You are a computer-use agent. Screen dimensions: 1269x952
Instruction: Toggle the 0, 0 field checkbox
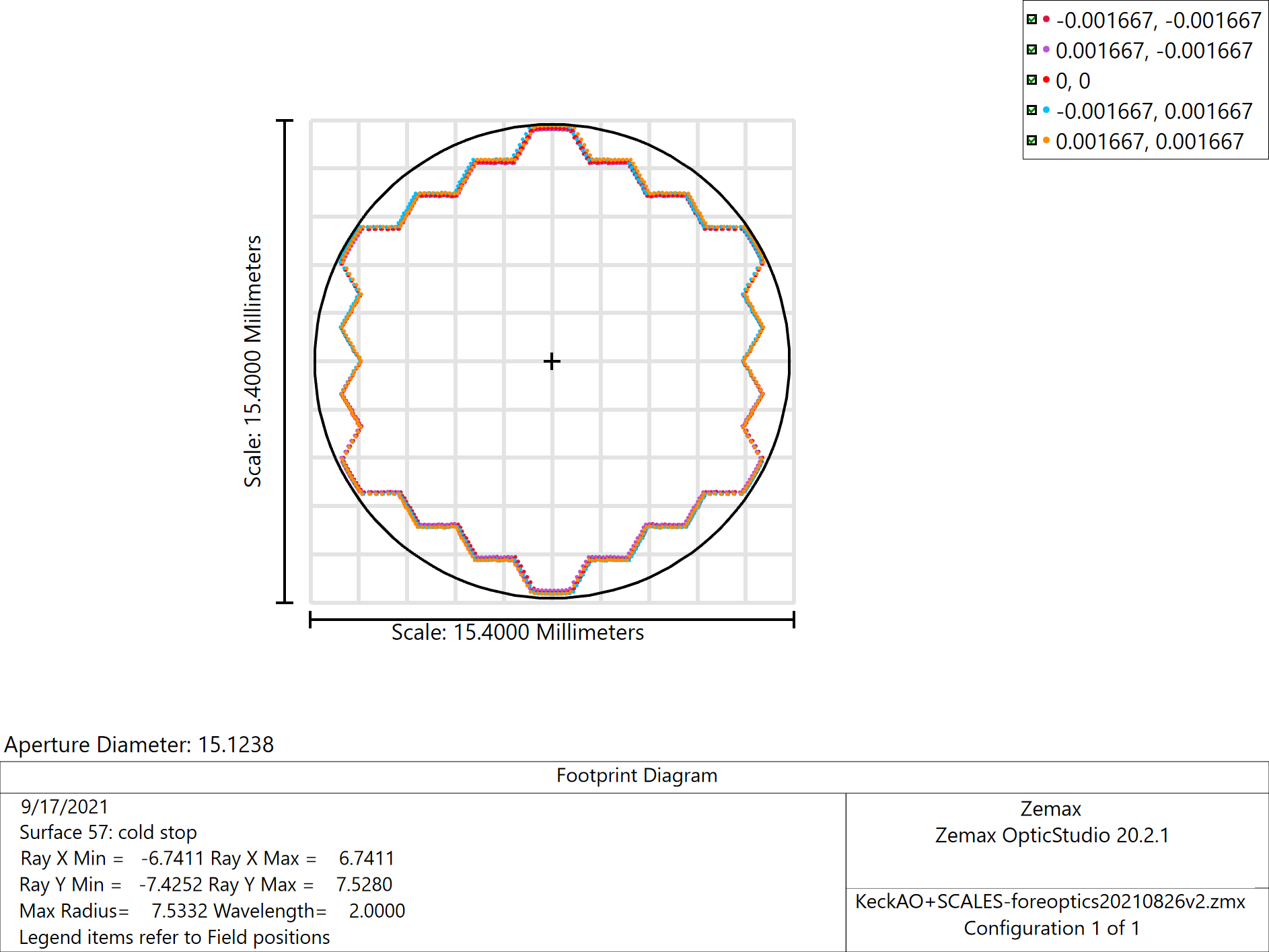(x=1031, y=80)
